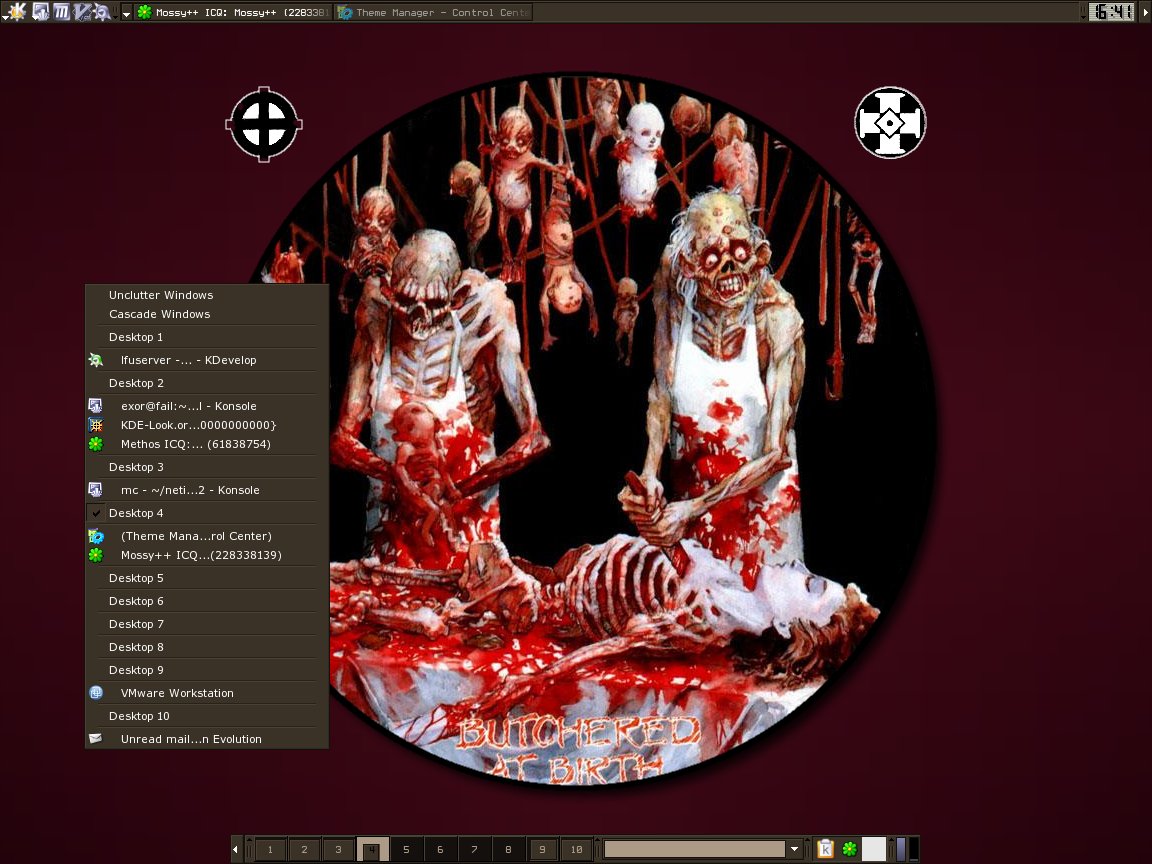Switch to Desktop 7 from menu
Viewport: 1152px width, 864px height.
pos(206,624)
